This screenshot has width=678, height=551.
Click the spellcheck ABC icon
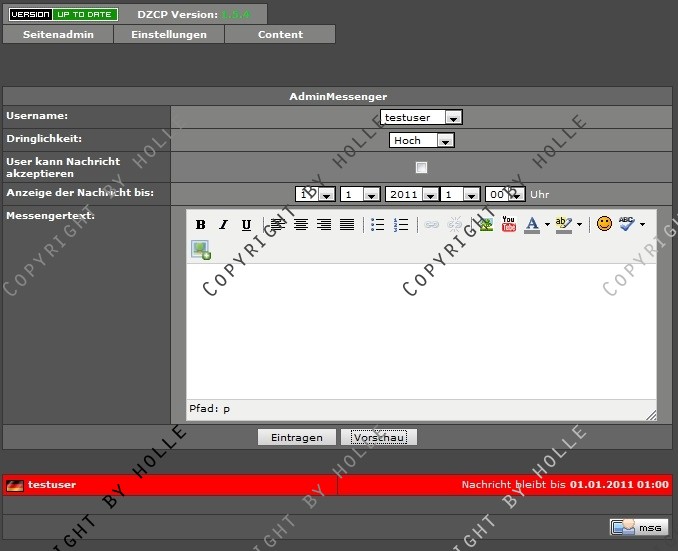(x=627, y=224)
